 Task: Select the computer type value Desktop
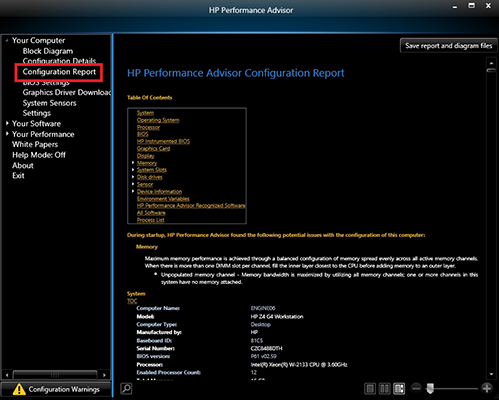[261, 324]
